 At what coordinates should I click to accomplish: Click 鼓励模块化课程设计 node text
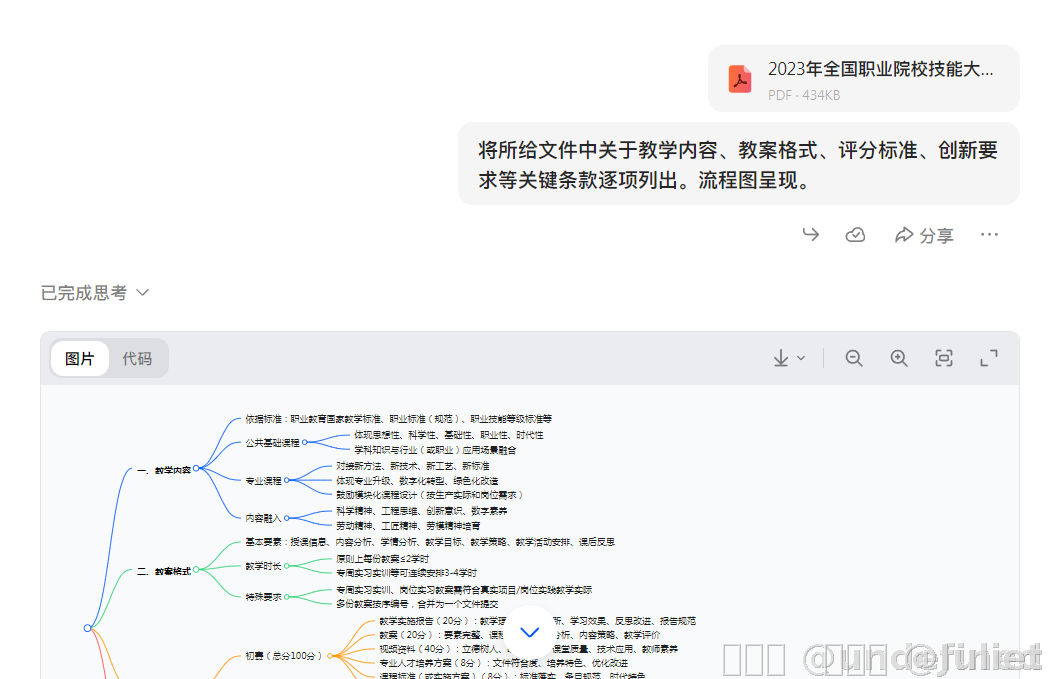pyautogui.click(x=429, y=495)
